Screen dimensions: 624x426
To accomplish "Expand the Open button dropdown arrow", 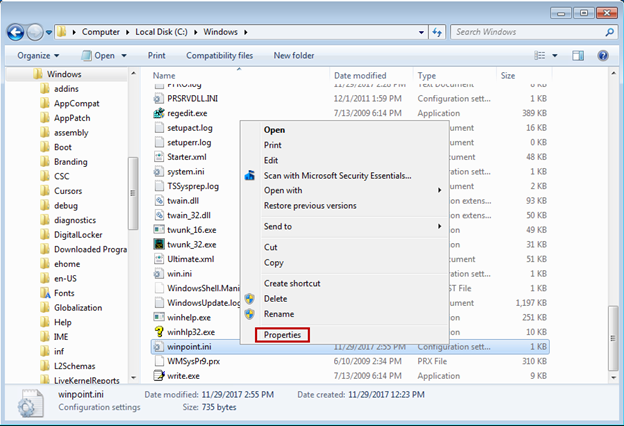I will pyautogui.click(x=124, y=56).
